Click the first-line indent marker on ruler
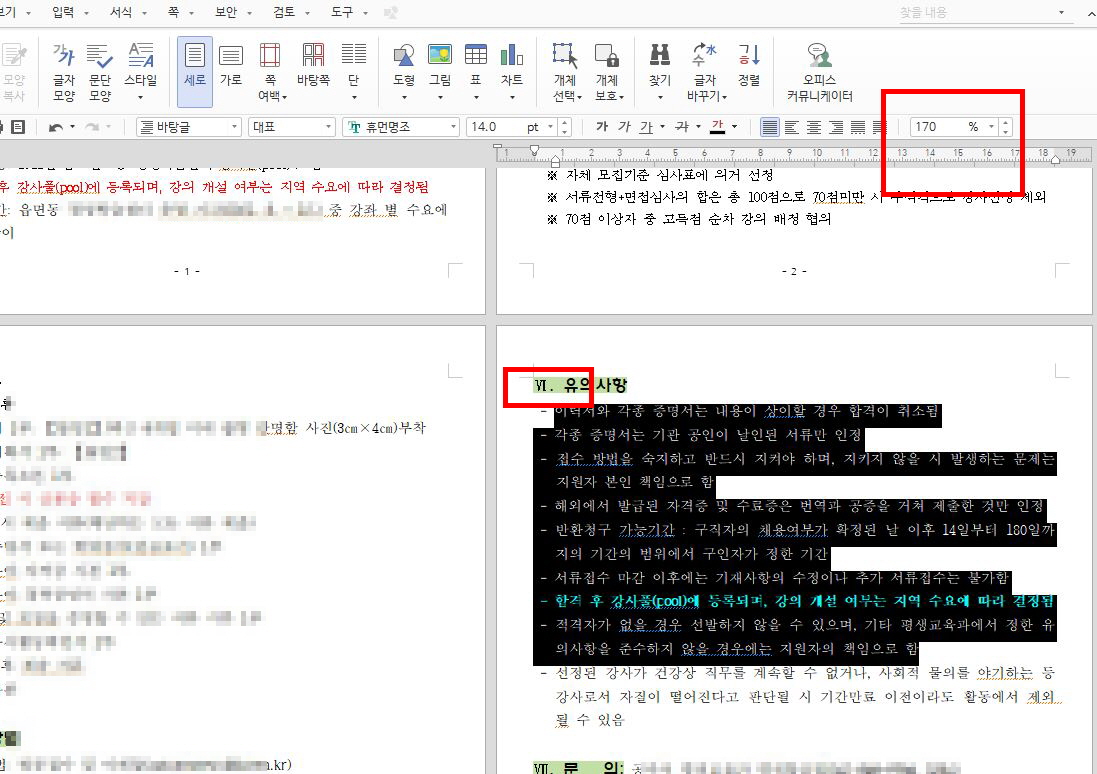Viewport: 1097px width, 774px height. click(535, 150)
